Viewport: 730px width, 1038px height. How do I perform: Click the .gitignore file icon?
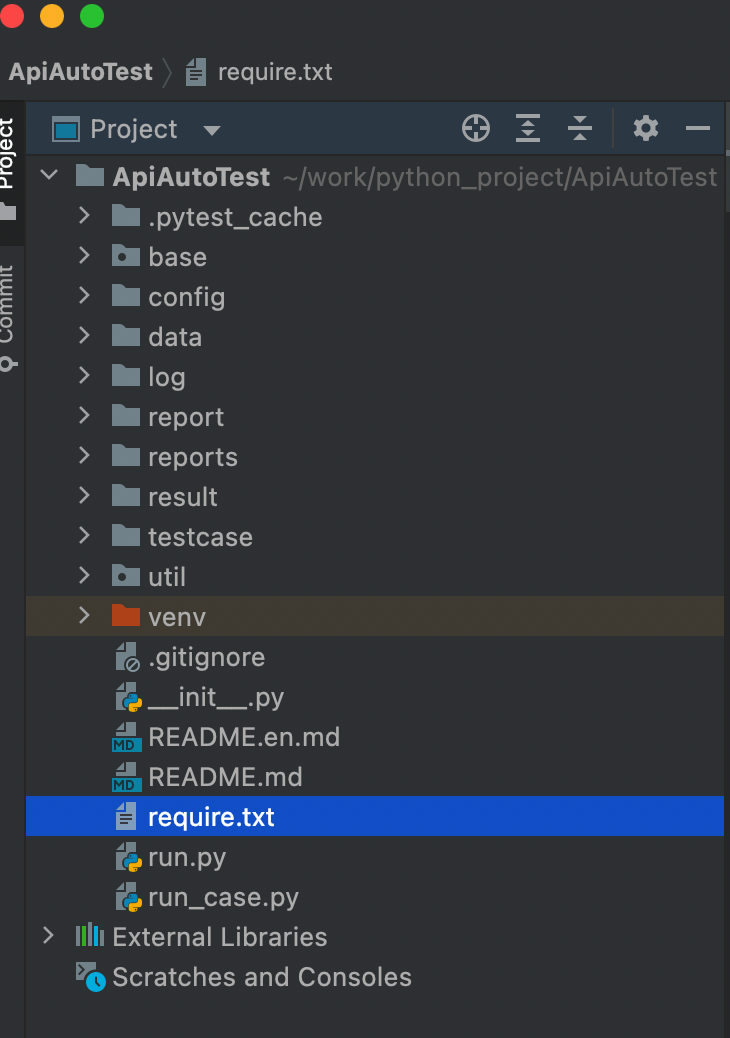click(x=127, y=657)
